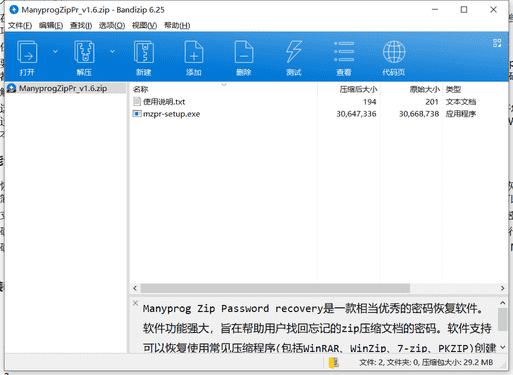
Task: Click the horizontal scrollbar left arrow
Action: pyautogui.click(x=135, y=288)
